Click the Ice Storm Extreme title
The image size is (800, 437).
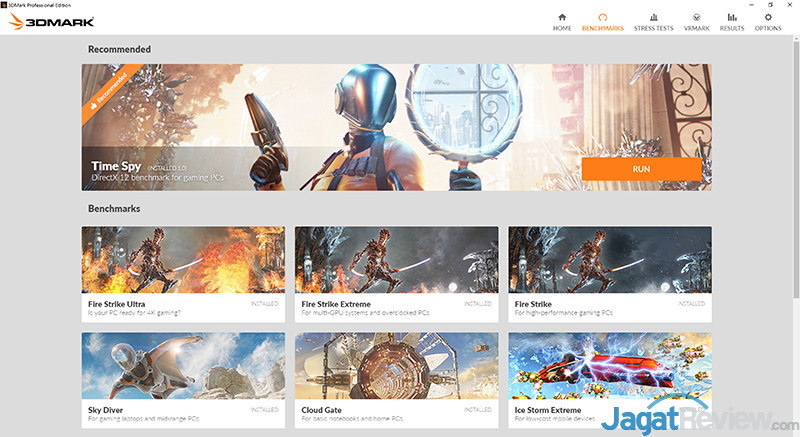548,410
